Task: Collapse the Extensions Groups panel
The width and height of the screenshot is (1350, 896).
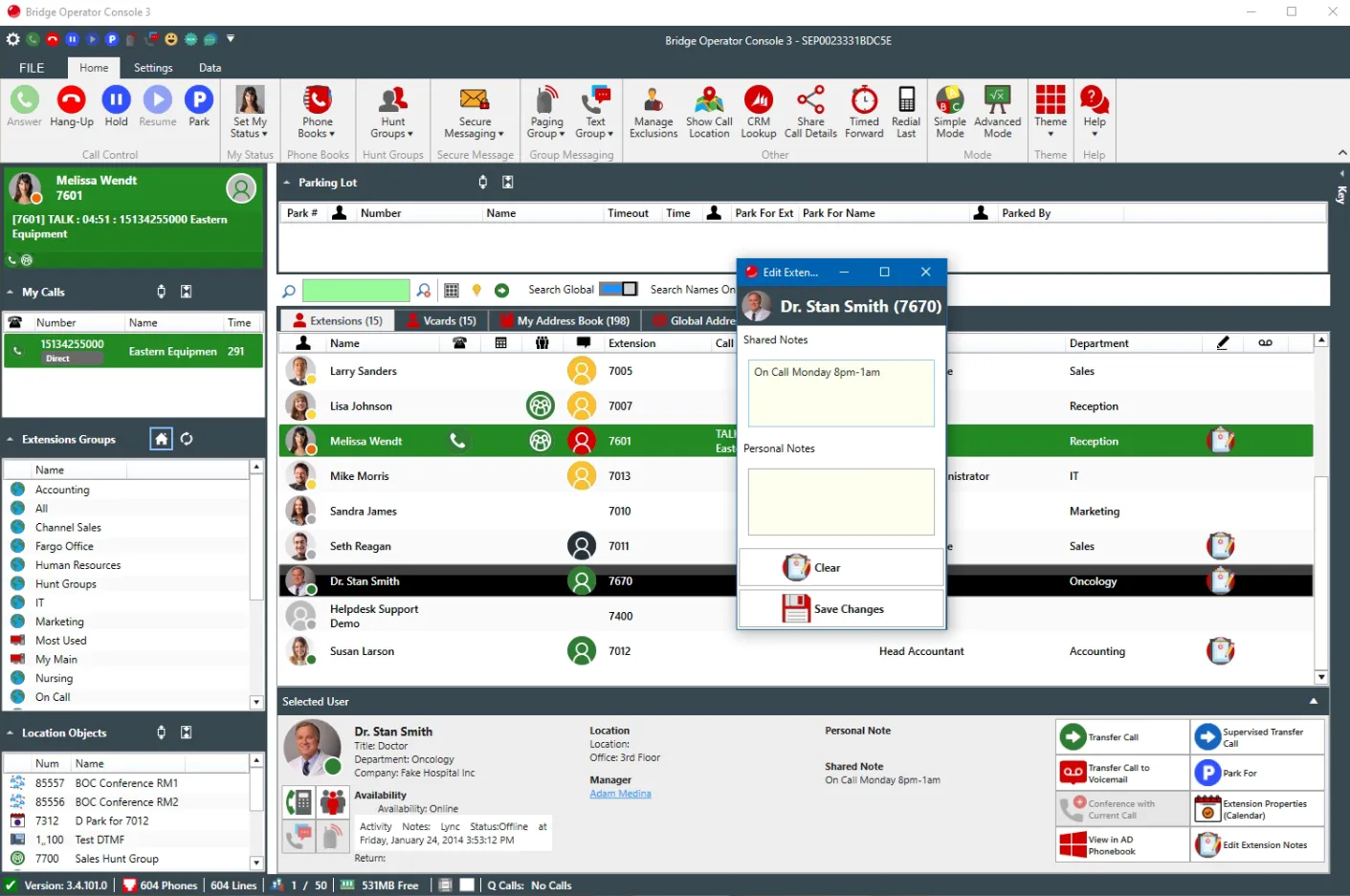Action: tap(11, 440)
